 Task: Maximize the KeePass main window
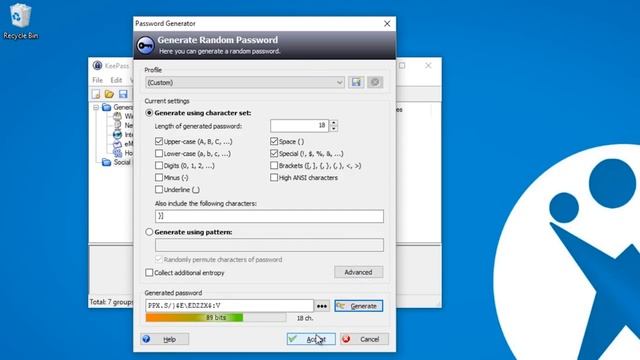point(402,65)
